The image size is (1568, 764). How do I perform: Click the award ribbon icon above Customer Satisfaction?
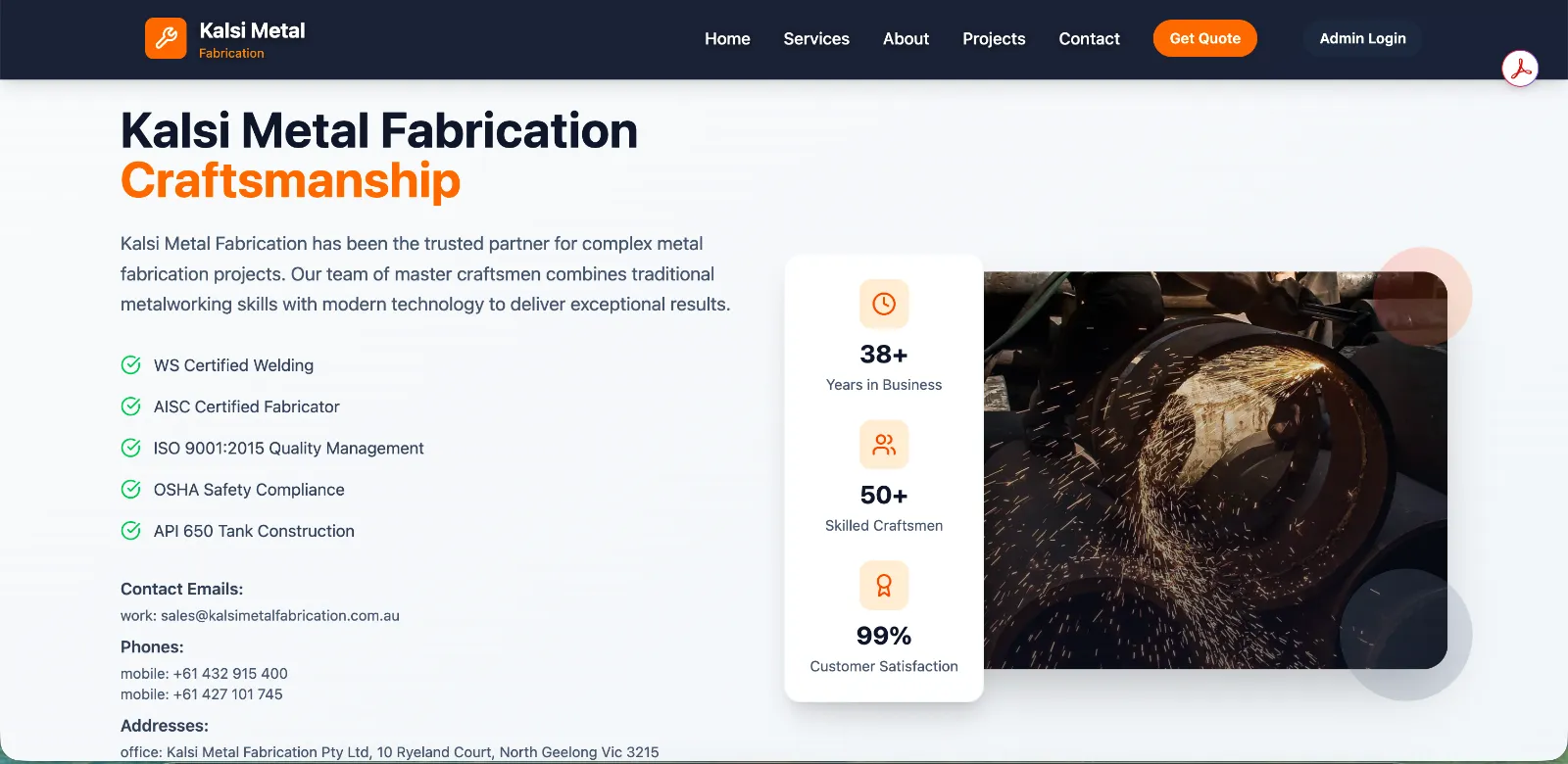884,586
